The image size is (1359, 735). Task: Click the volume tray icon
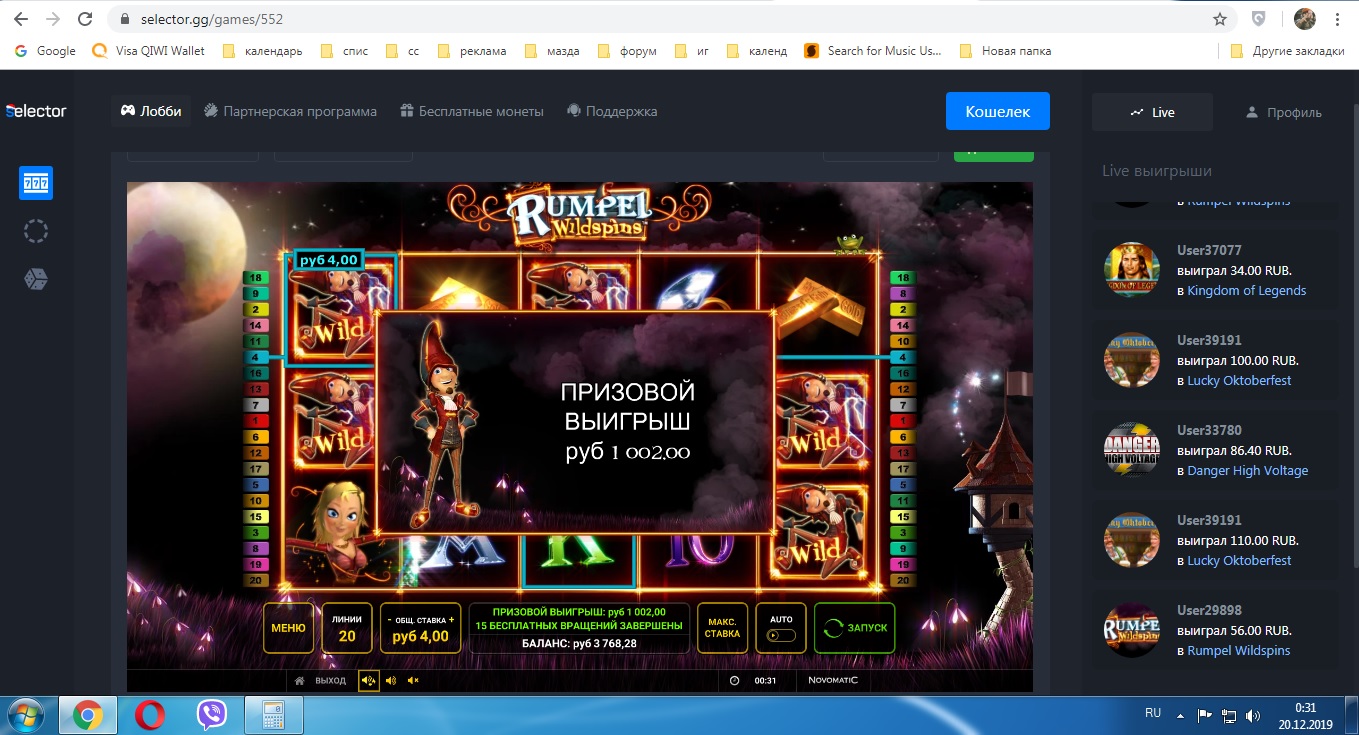tap(1251, 715)
